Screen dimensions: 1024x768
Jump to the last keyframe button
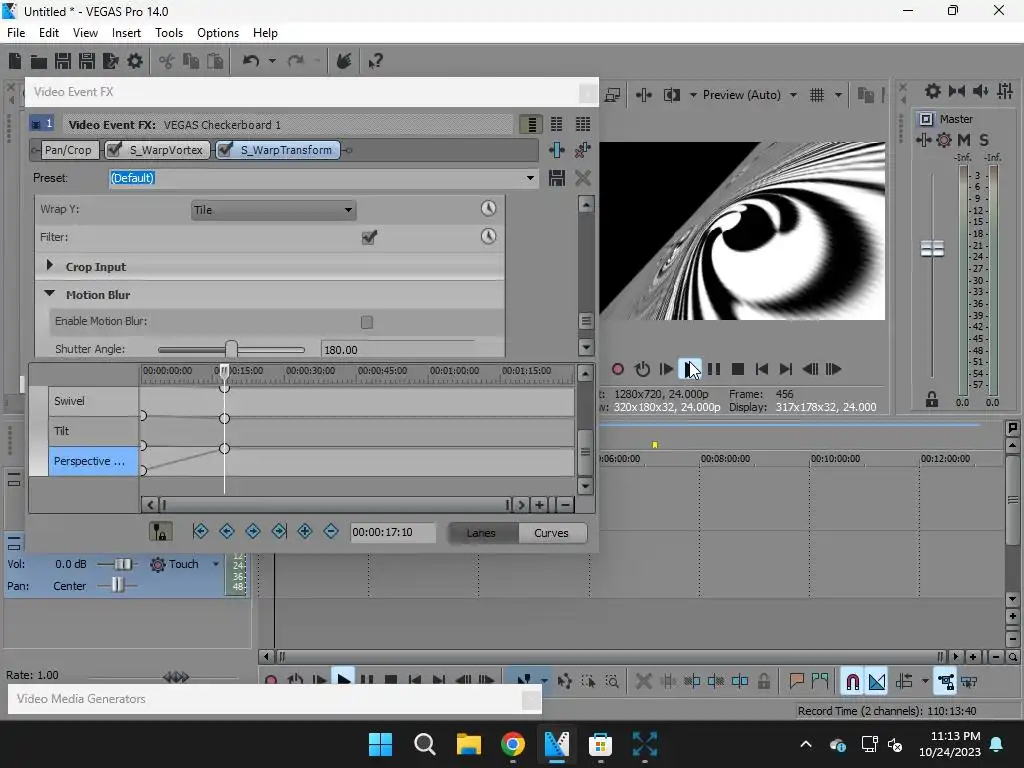[279, 532]
